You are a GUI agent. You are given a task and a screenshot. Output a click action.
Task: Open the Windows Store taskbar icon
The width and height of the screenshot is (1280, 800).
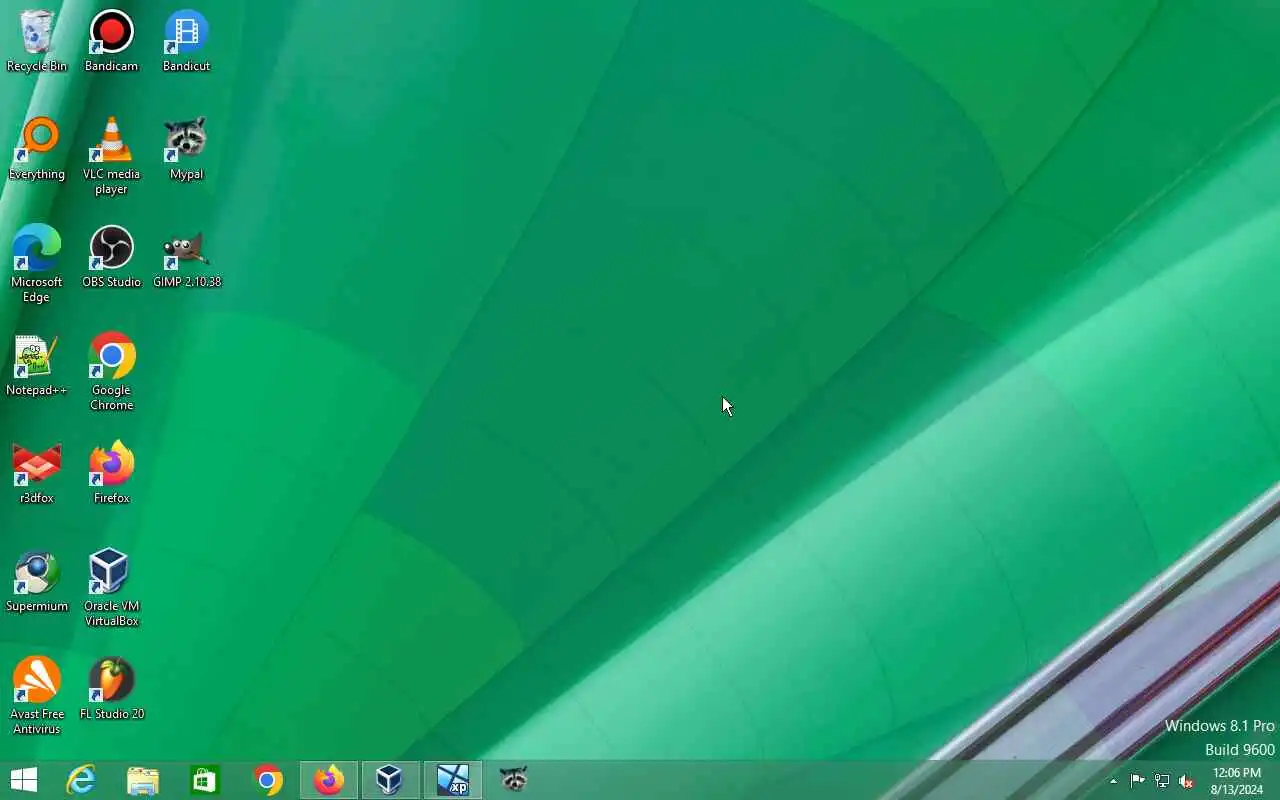(205, 780)
